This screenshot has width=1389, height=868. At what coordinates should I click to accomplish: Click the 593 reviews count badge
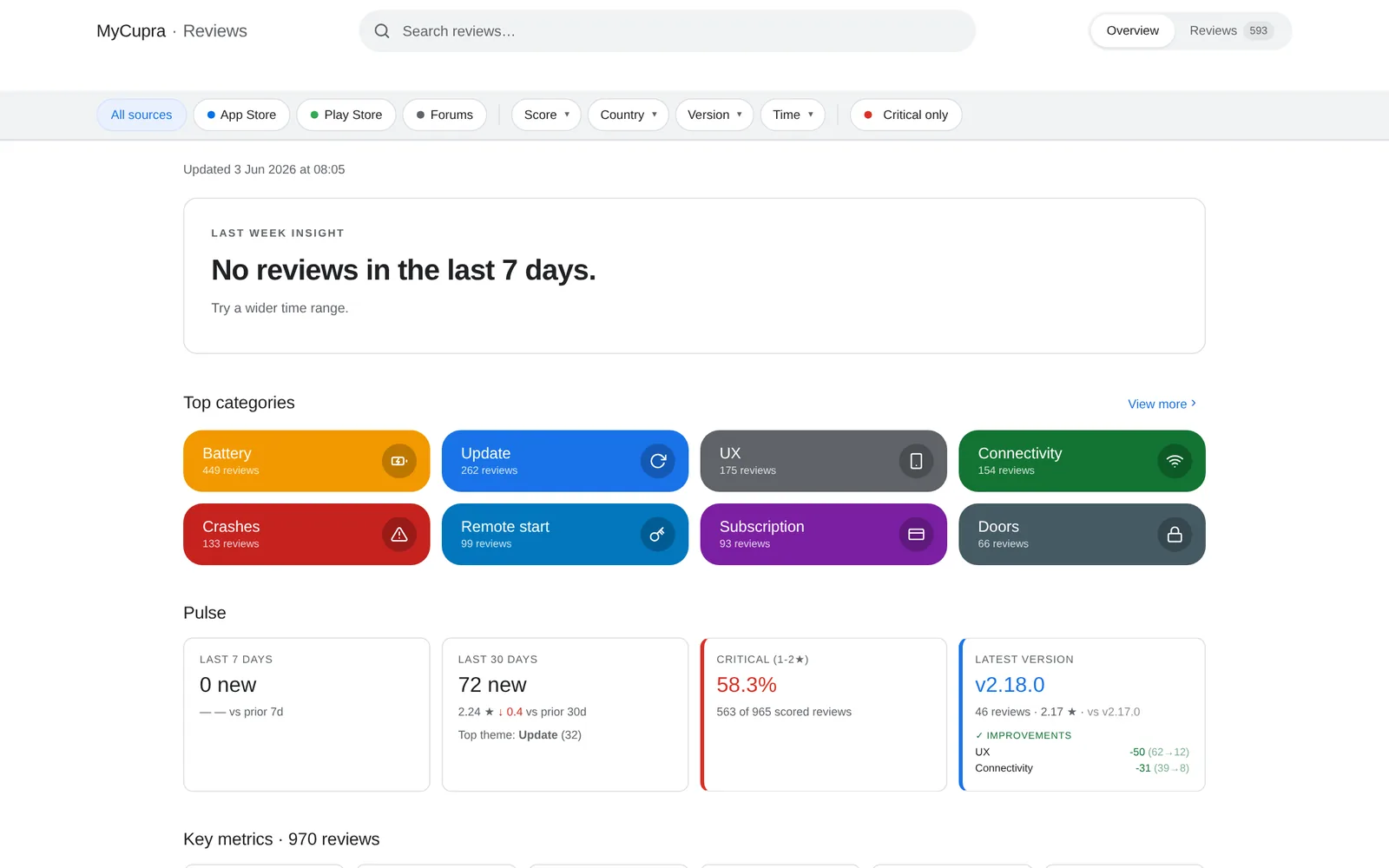(x=1258, y=30)
